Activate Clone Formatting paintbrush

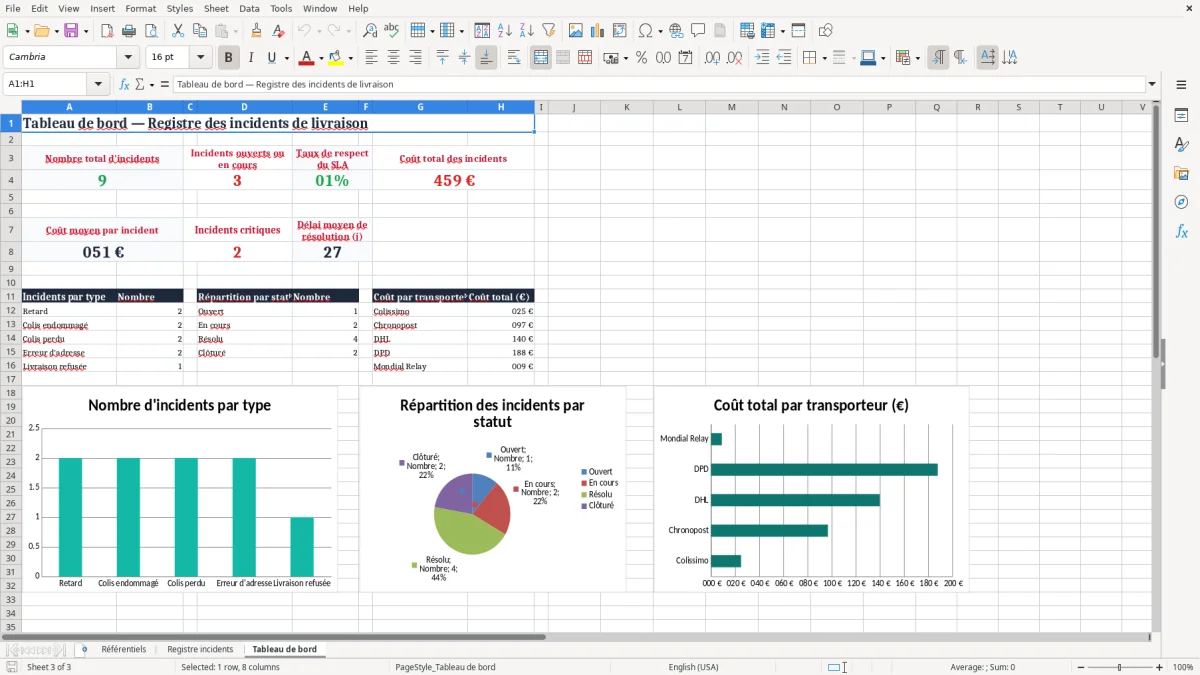[256, 31]
